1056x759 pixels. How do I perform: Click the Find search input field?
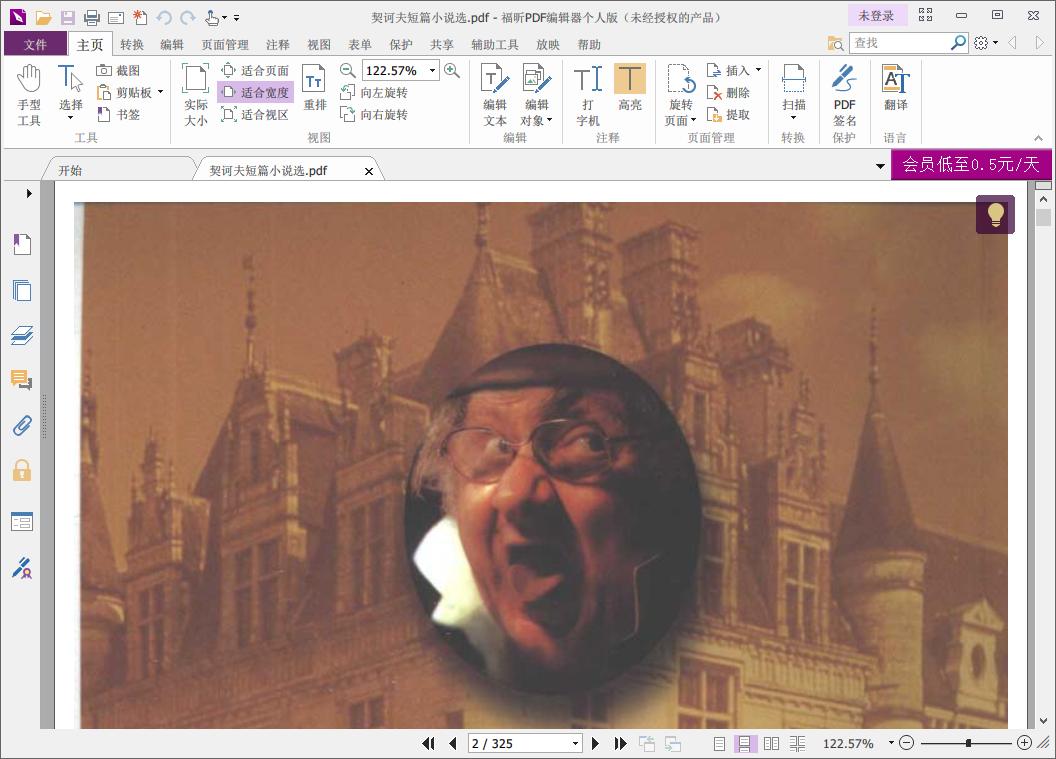point(898,43)
